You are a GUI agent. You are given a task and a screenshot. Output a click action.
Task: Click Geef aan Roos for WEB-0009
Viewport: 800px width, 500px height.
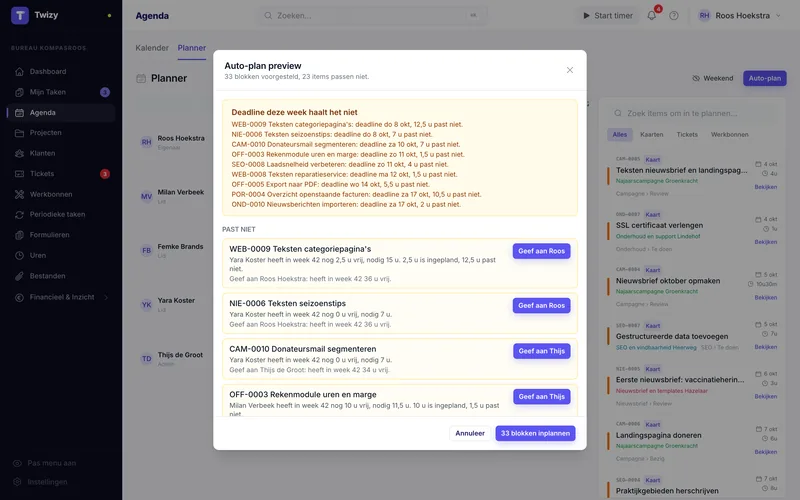541,251
